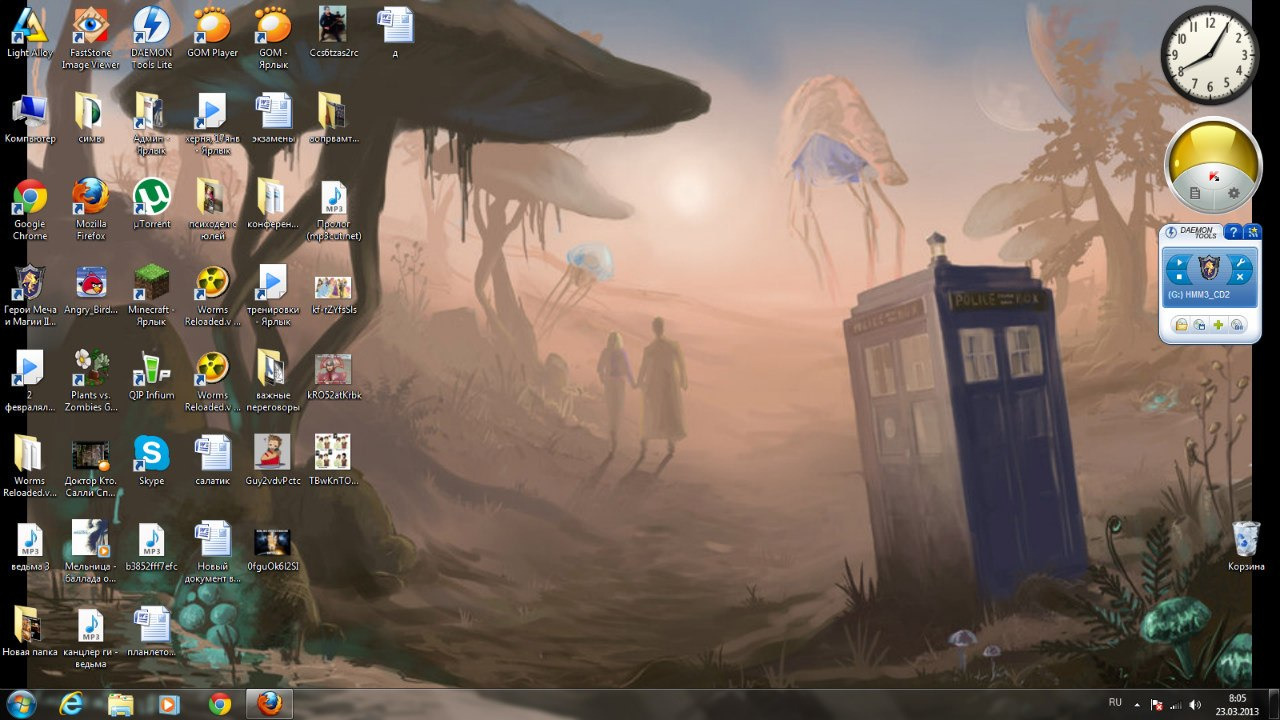Open the Action Center flag icon

pyautogui.click(x=1156, y=705)
